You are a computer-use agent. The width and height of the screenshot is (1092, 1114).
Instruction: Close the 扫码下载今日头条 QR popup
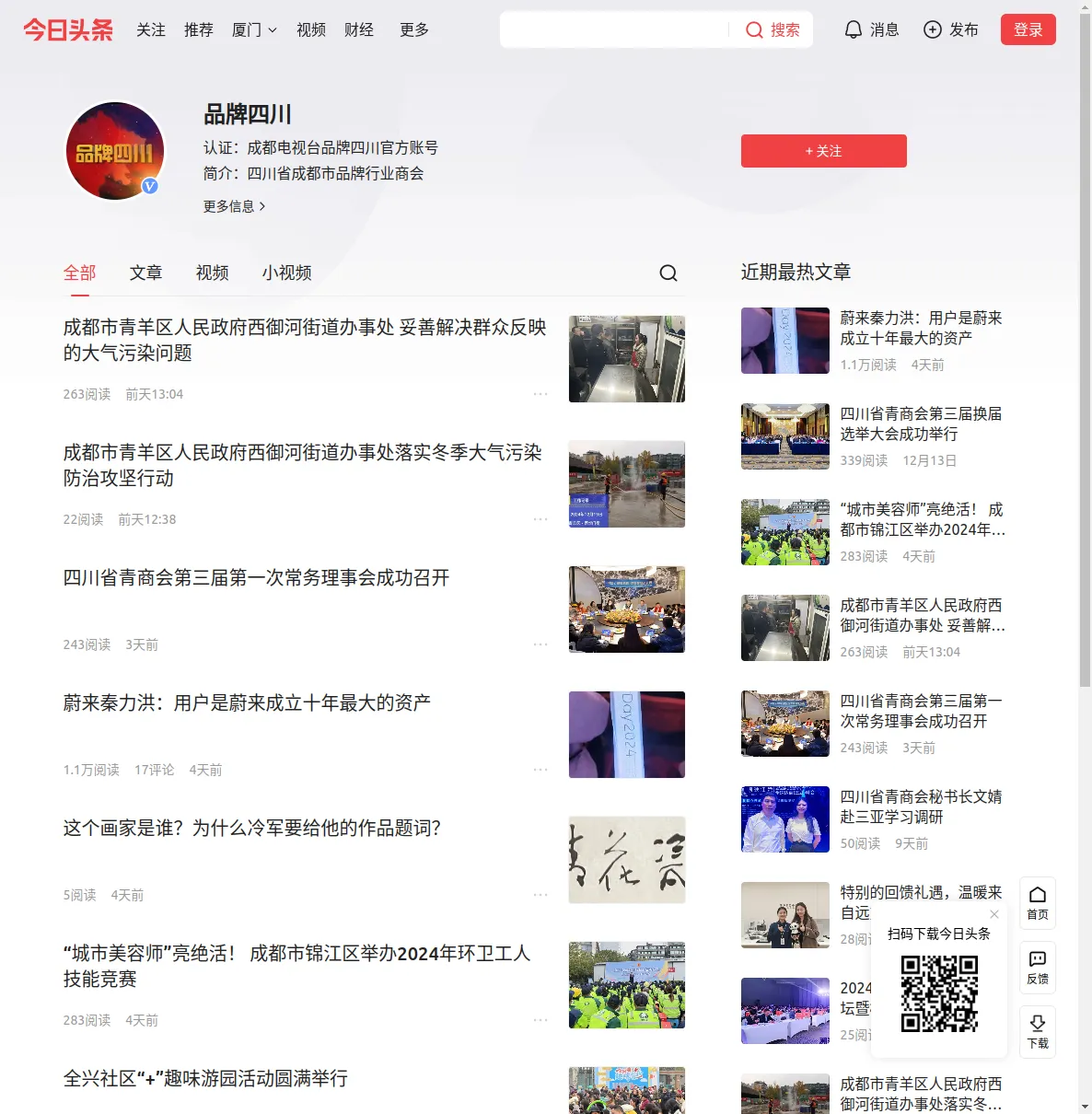[994, 914]
